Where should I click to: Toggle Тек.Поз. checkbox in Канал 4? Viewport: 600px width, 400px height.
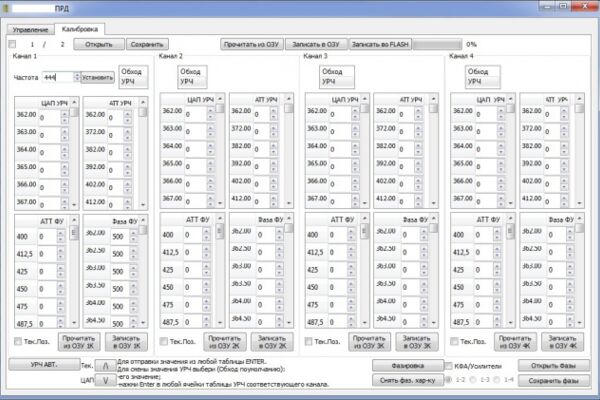(454, 341)
